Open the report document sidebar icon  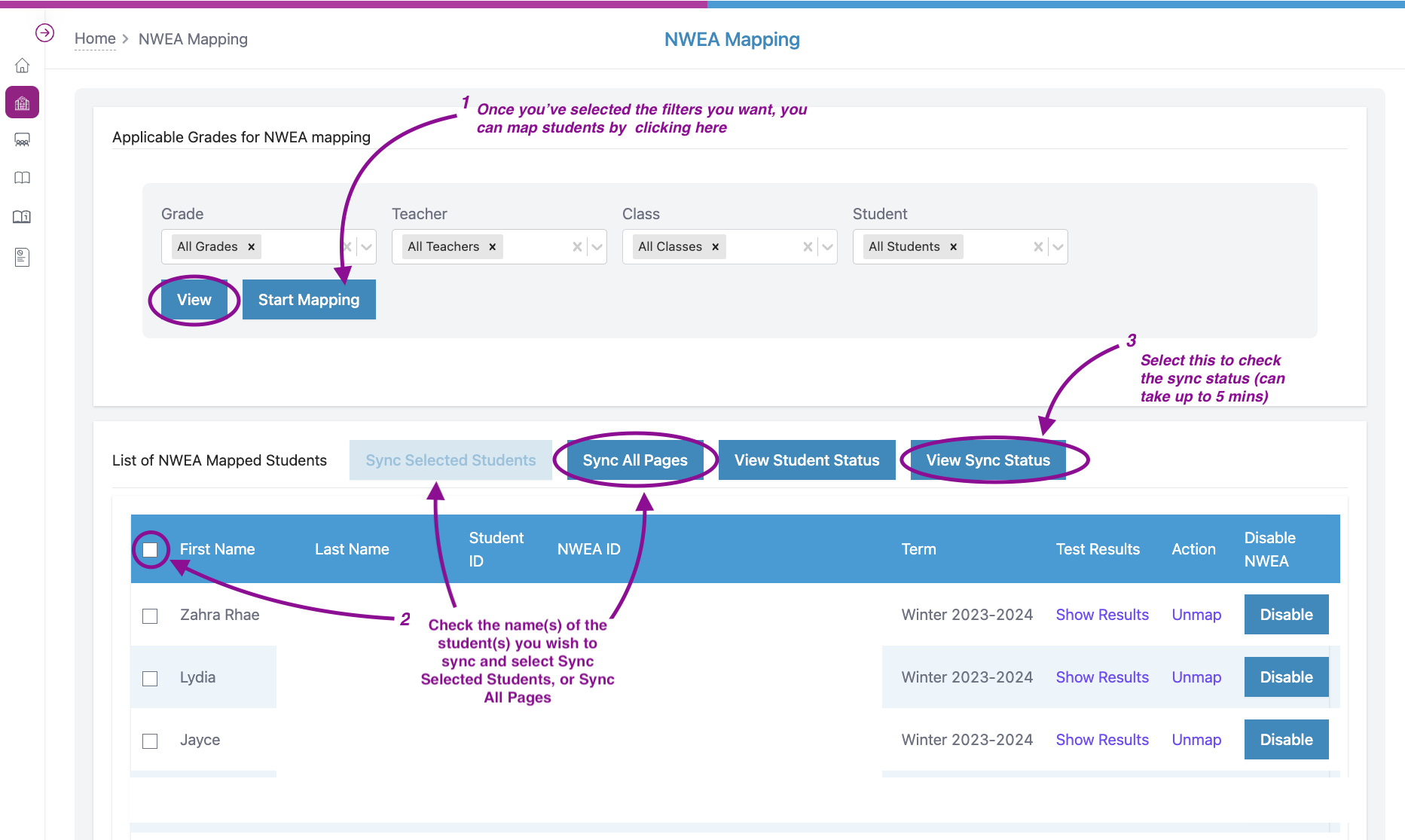point(23,257)
